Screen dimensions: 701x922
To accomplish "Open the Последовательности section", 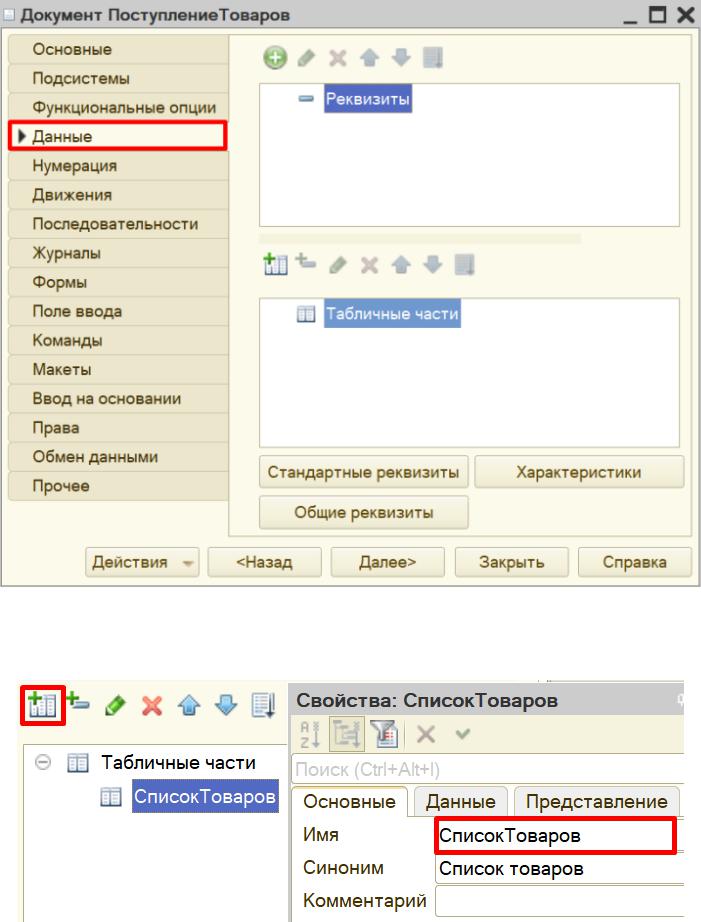I will [x=119, y=224].
